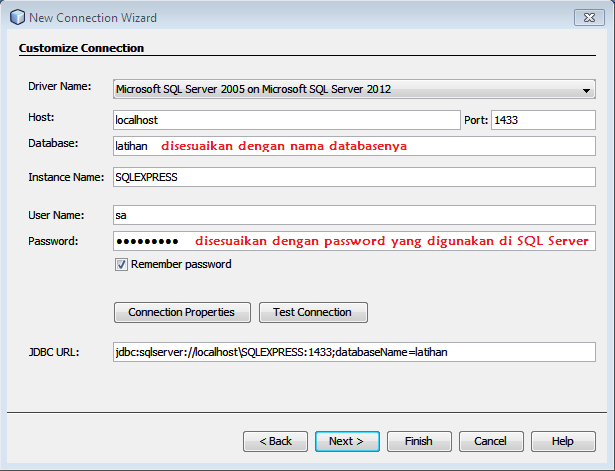Close the New Connection Wizard window
This screenshot has width=615, height=471.
[x=589, y=18]
